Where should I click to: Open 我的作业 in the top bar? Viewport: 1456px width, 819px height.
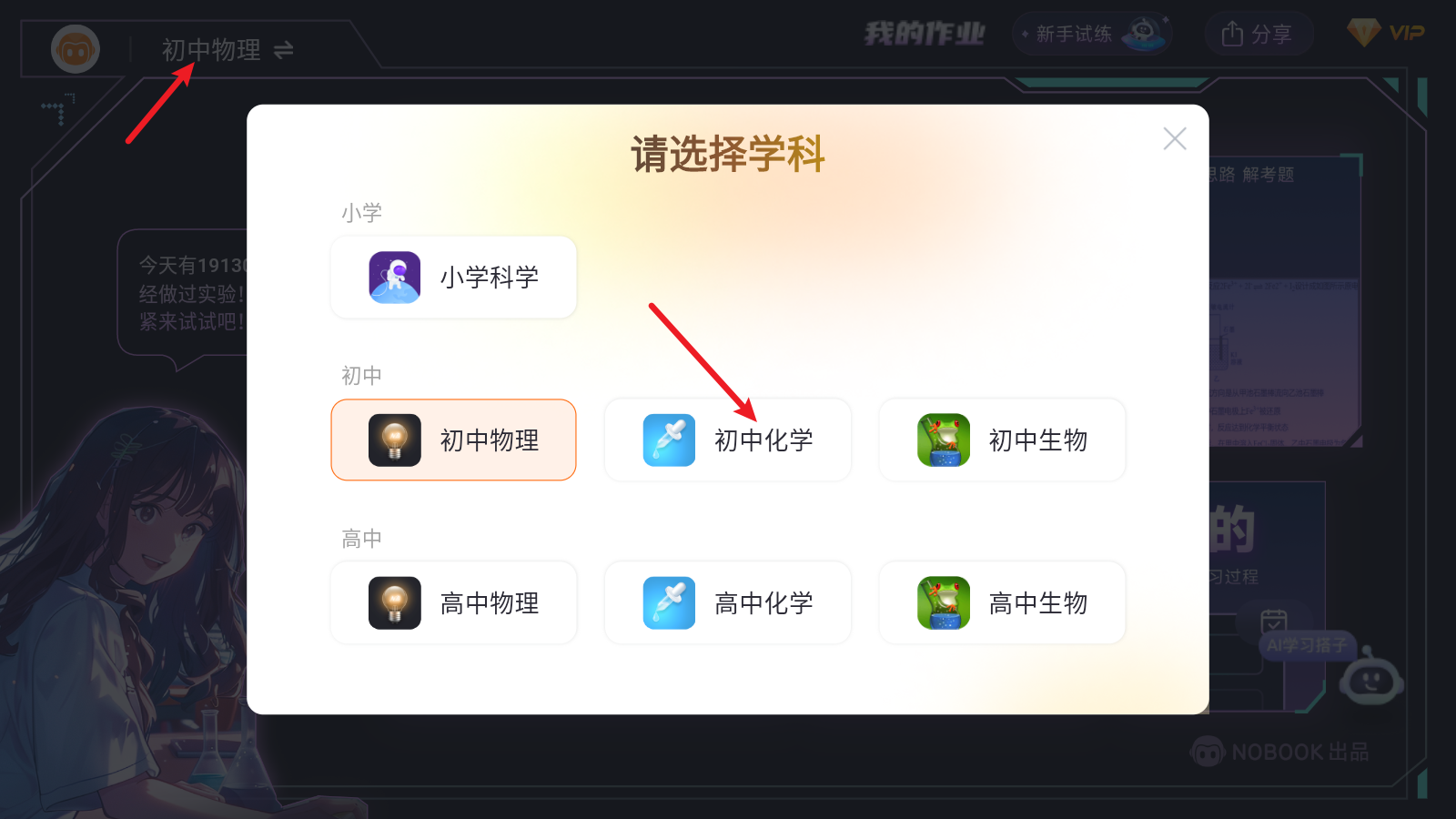point(925,35)
